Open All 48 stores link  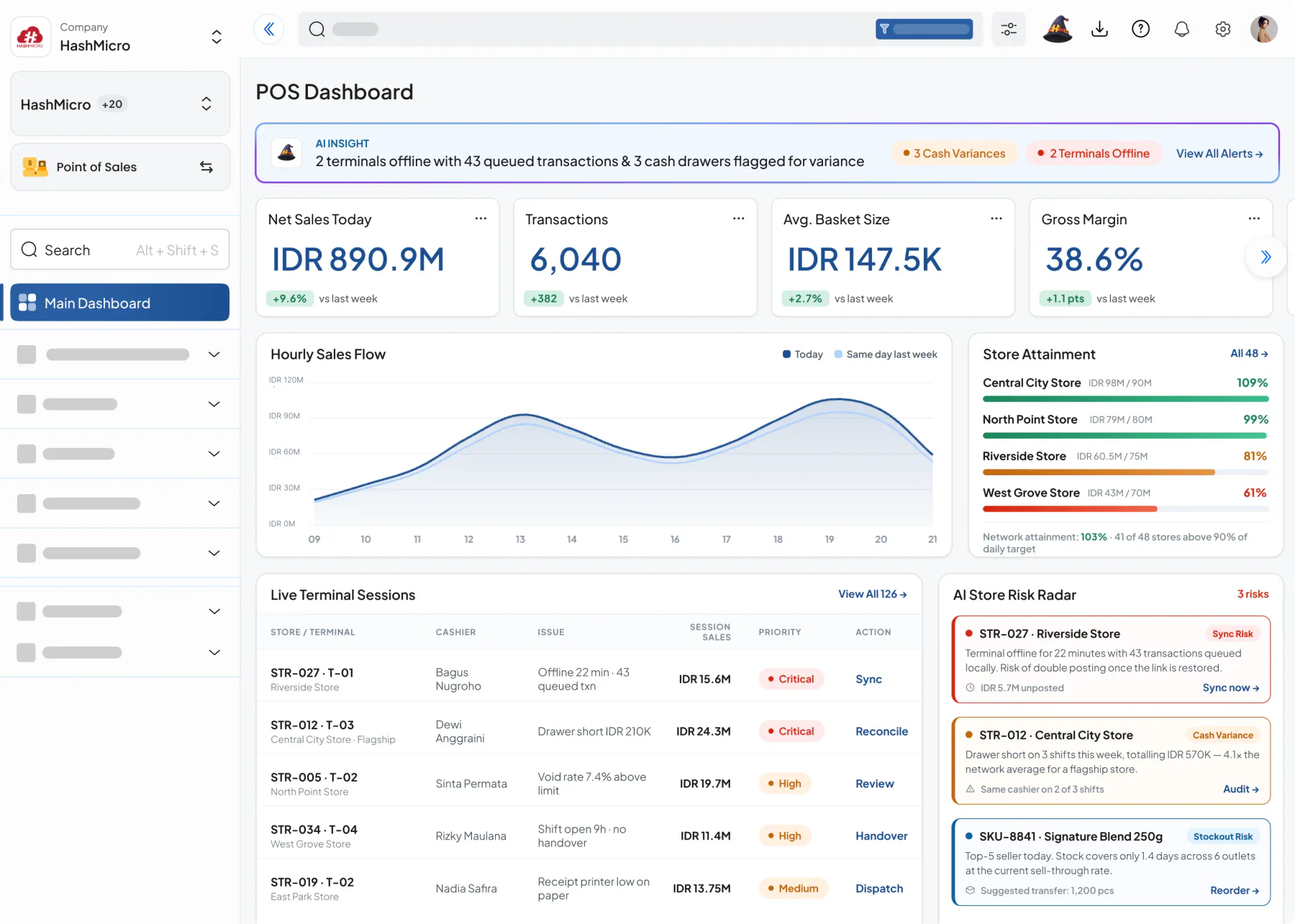click(x=1249, y=354)
